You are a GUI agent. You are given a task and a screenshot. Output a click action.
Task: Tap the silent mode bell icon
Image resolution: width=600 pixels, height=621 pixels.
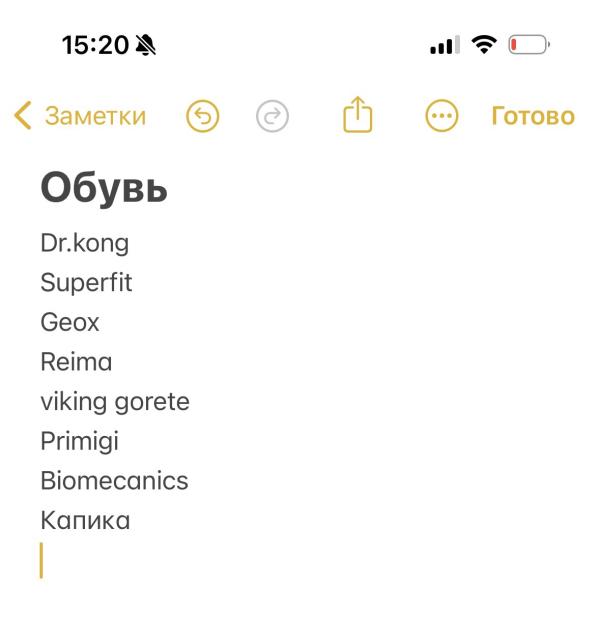[x=145, y=45]
